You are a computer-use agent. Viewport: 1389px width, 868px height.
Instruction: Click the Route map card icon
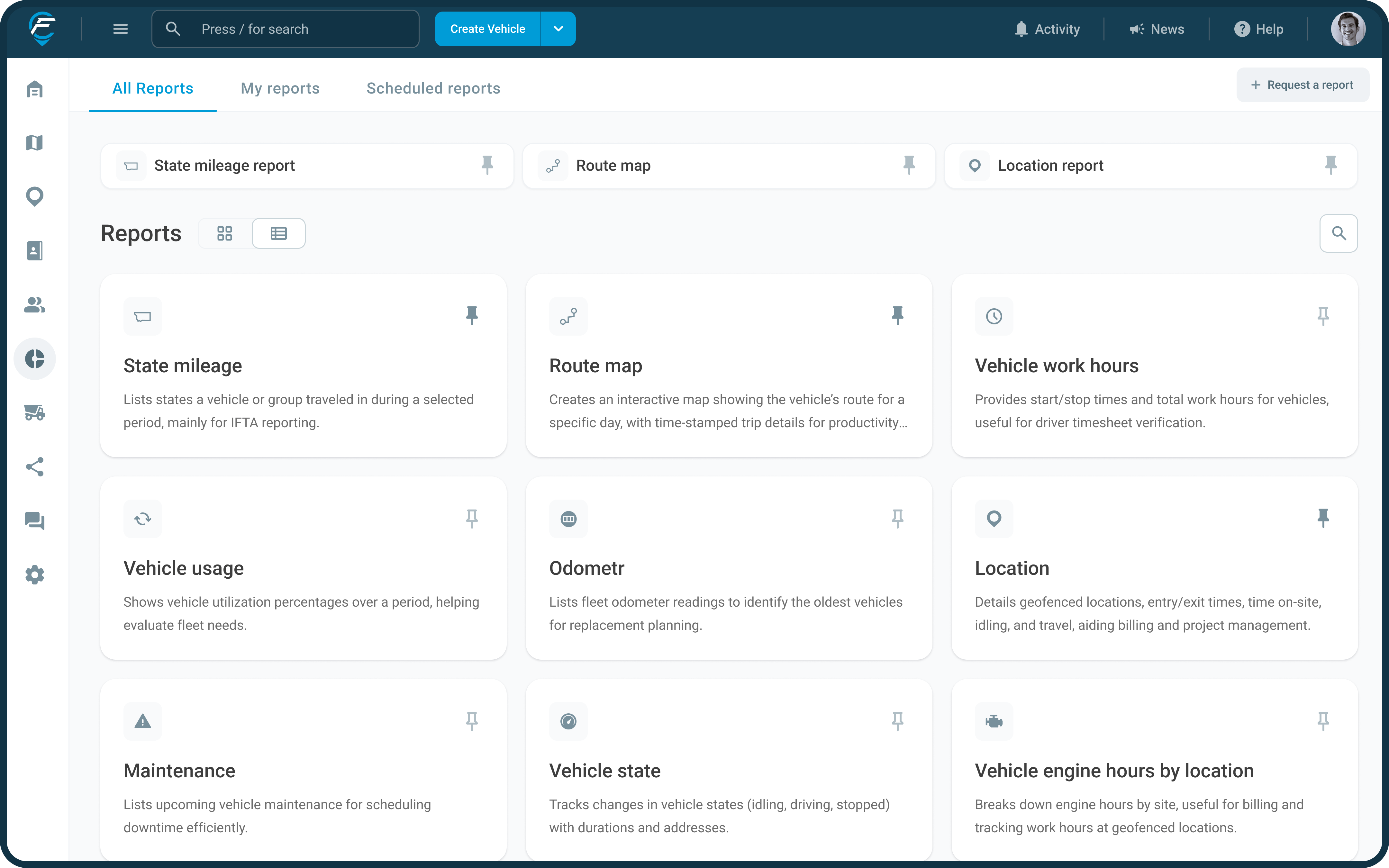(x=568, y=316)
